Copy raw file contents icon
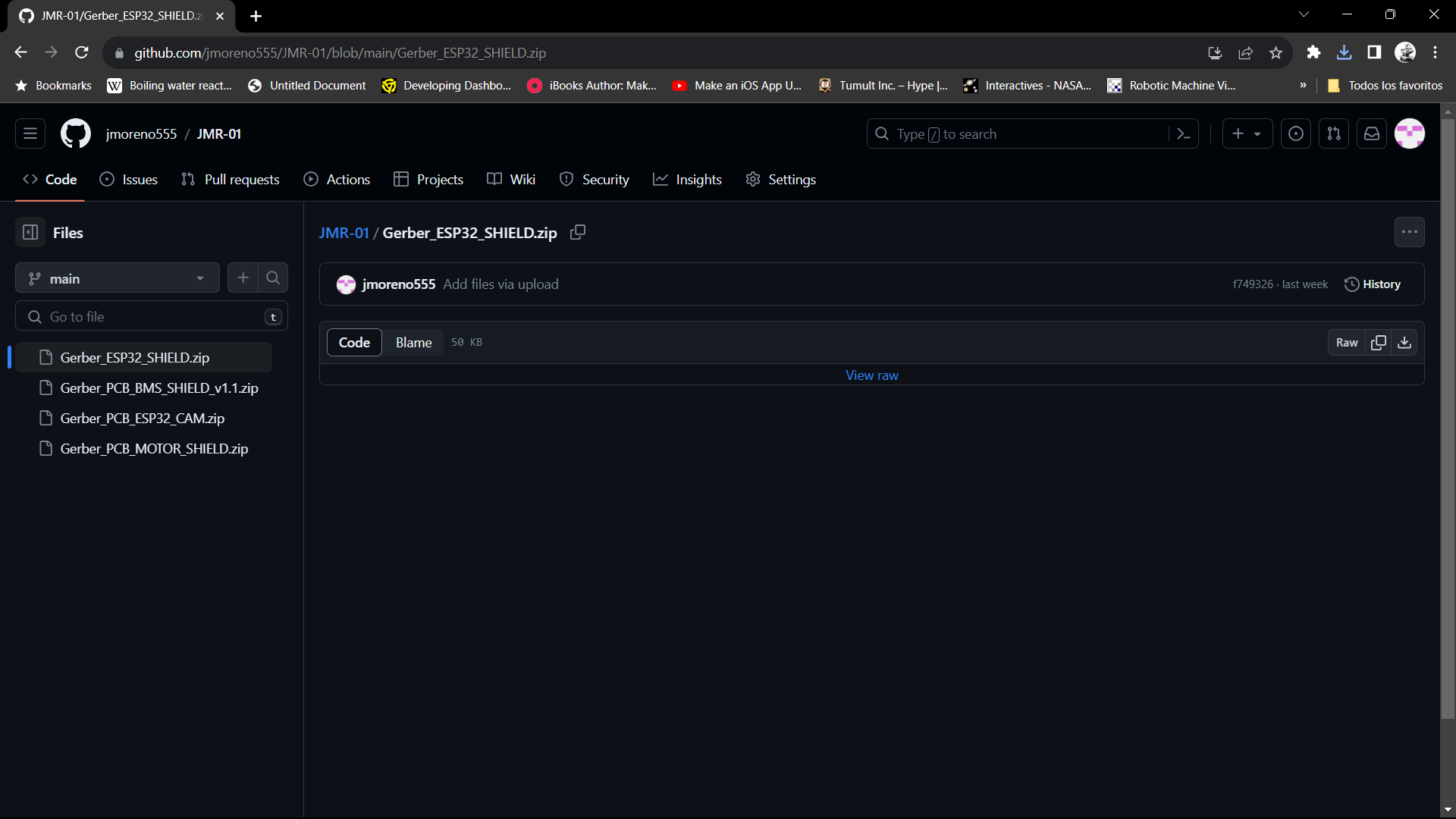The image size is (1456, 819). tap(1379, 343)
